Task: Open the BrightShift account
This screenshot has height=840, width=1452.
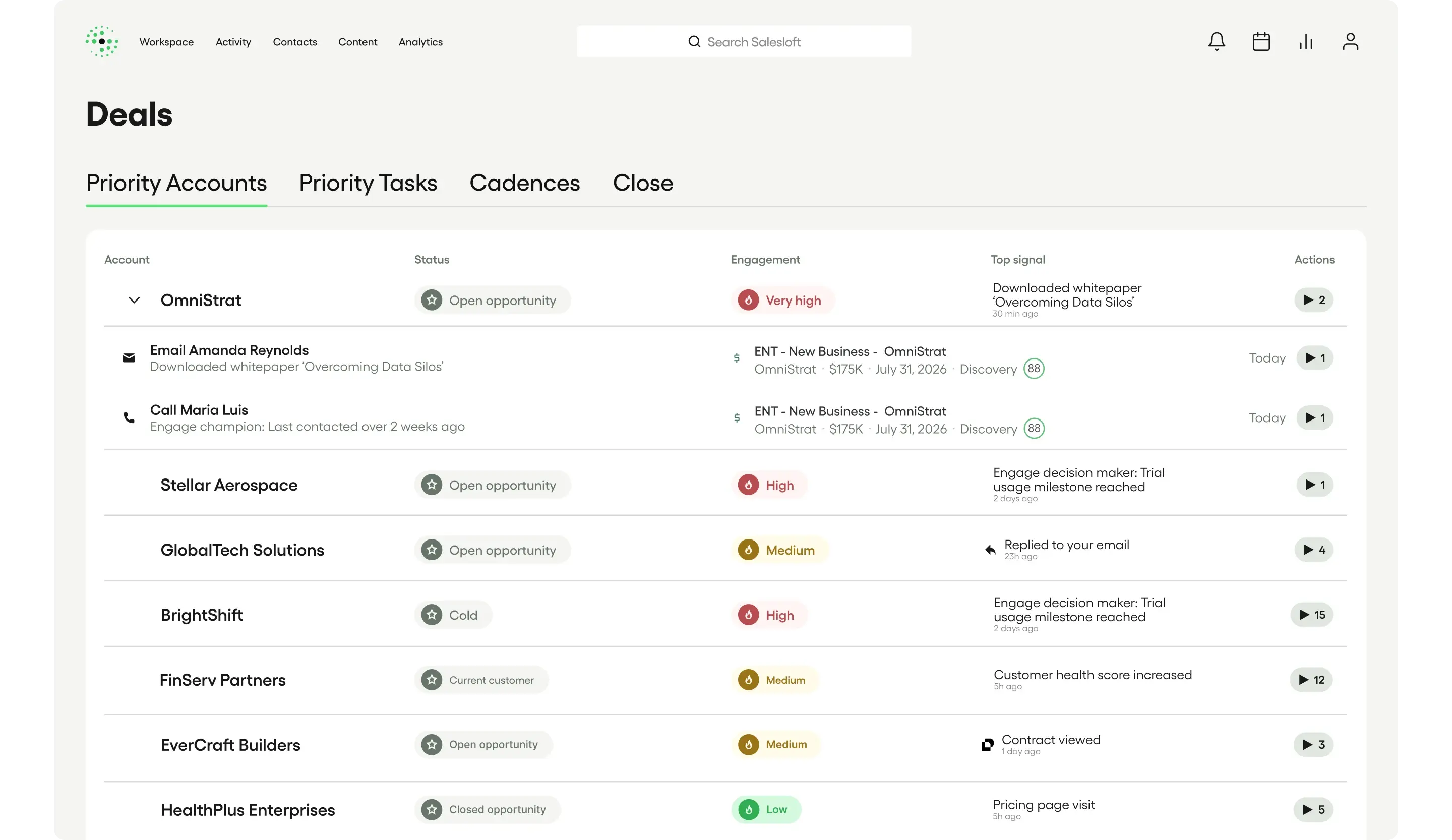Action: (x=202, y=615)
